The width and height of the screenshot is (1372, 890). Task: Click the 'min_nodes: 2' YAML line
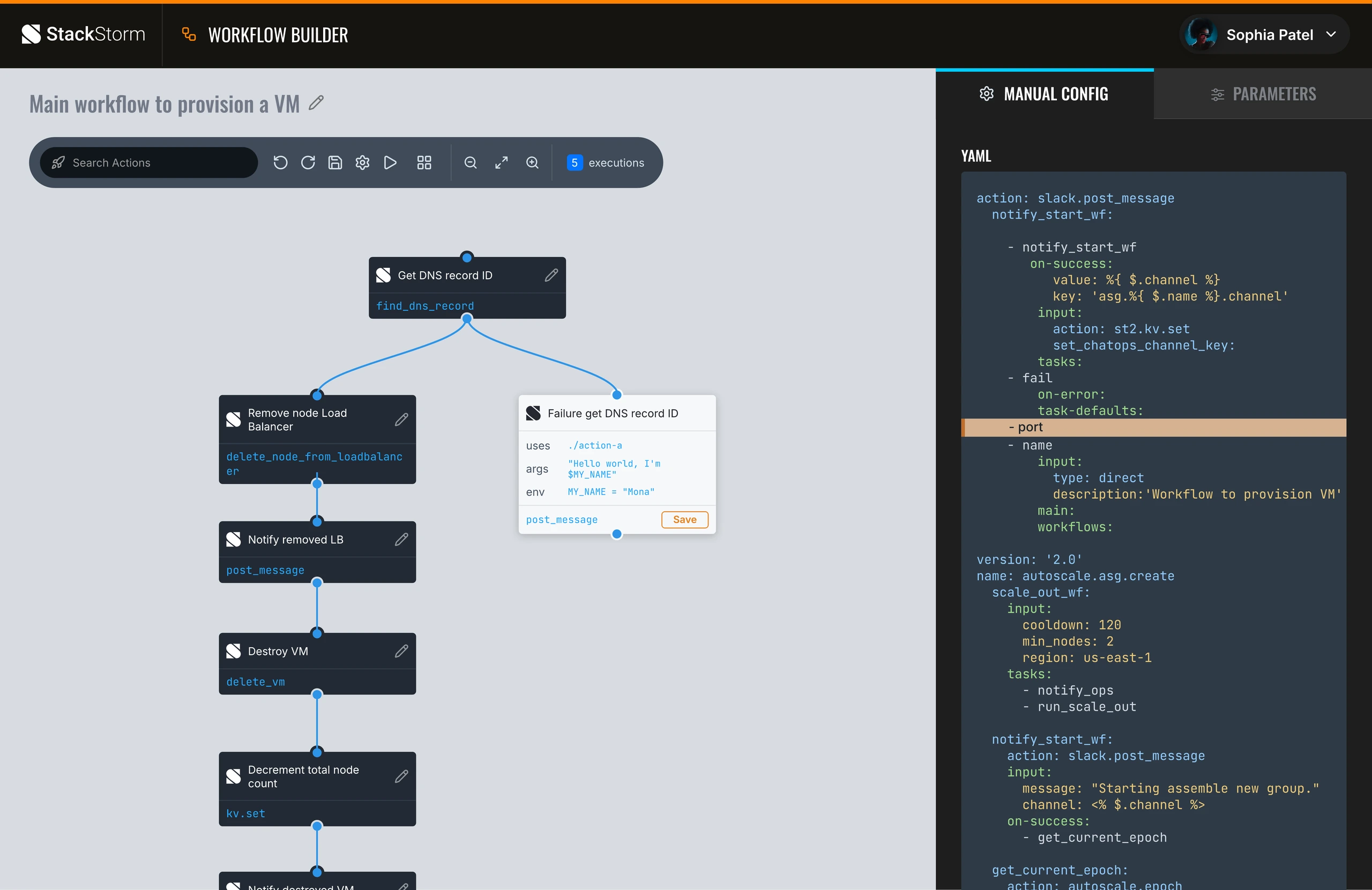(x=1068, y=641)
